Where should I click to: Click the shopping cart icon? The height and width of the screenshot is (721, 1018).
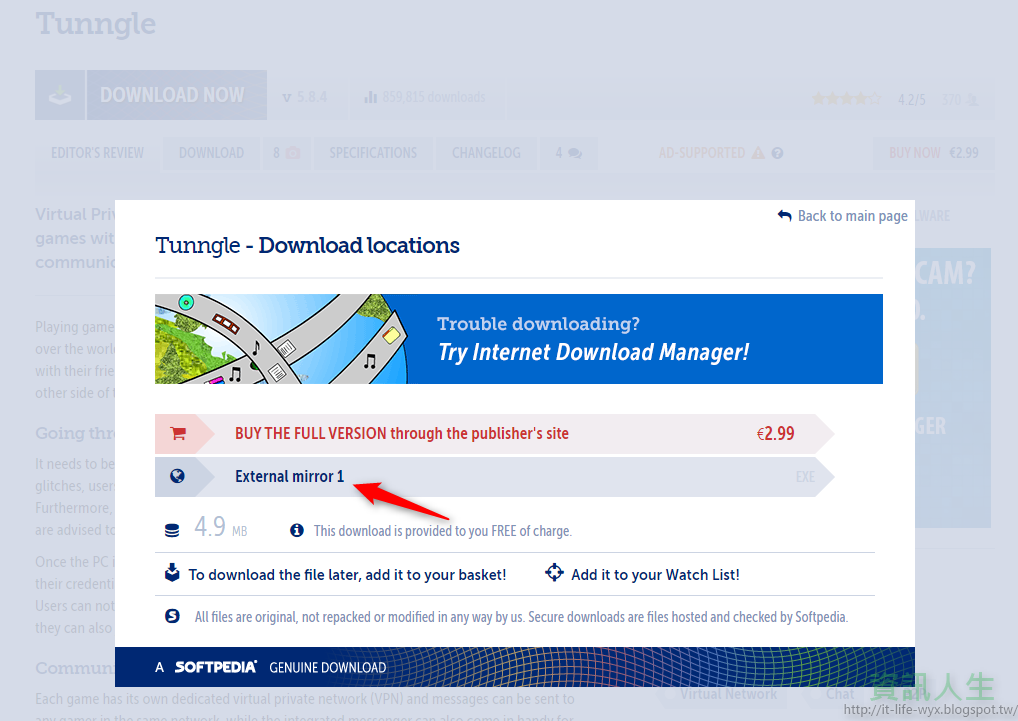point(178,434)
